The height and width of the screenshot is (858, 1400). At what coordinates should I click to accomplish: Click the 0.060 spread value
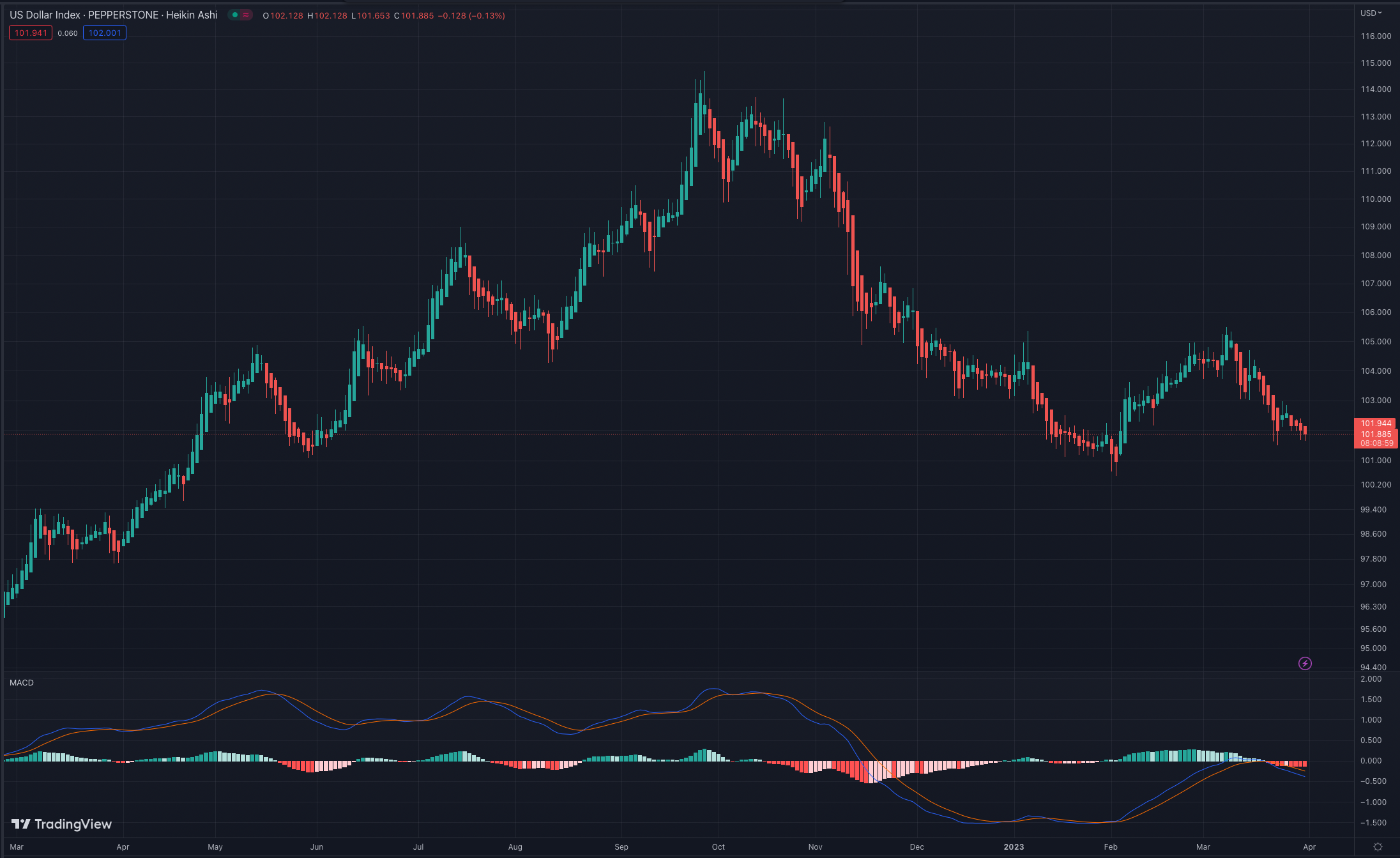(68, 33)
